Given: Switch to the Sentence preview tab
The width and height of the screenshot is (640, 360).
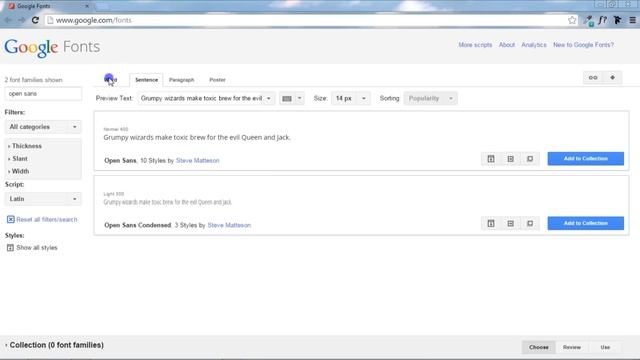Looking at the screenshot, I should [x=146, y=80].
